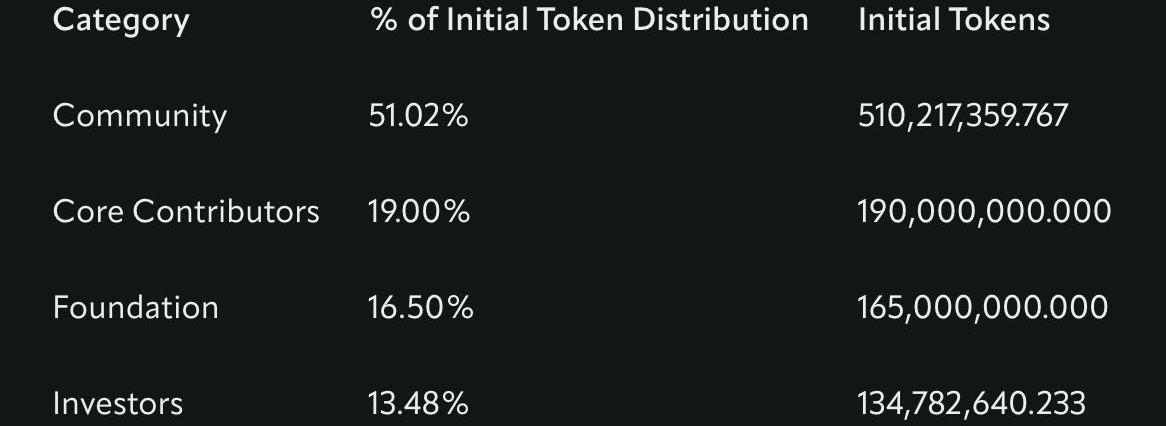Click the 16.50% distribution percentage
This screenshot has height=426, width=1166.
(x=420, y=307)
